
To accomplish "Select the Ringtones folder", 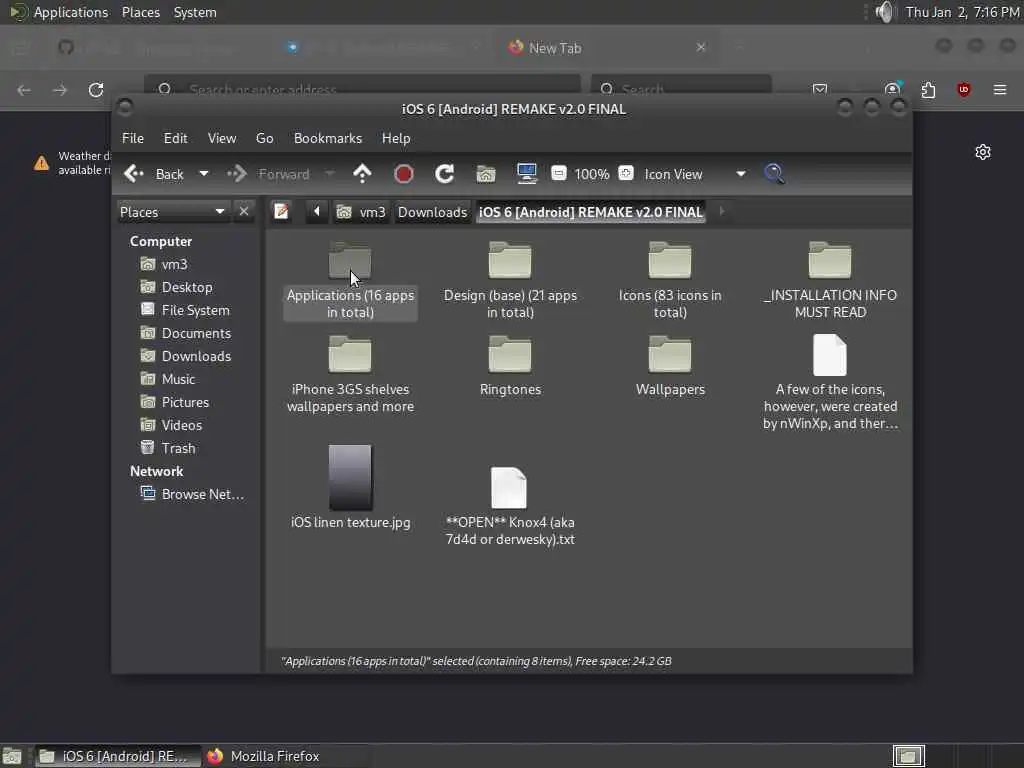I will pos(510,366).
